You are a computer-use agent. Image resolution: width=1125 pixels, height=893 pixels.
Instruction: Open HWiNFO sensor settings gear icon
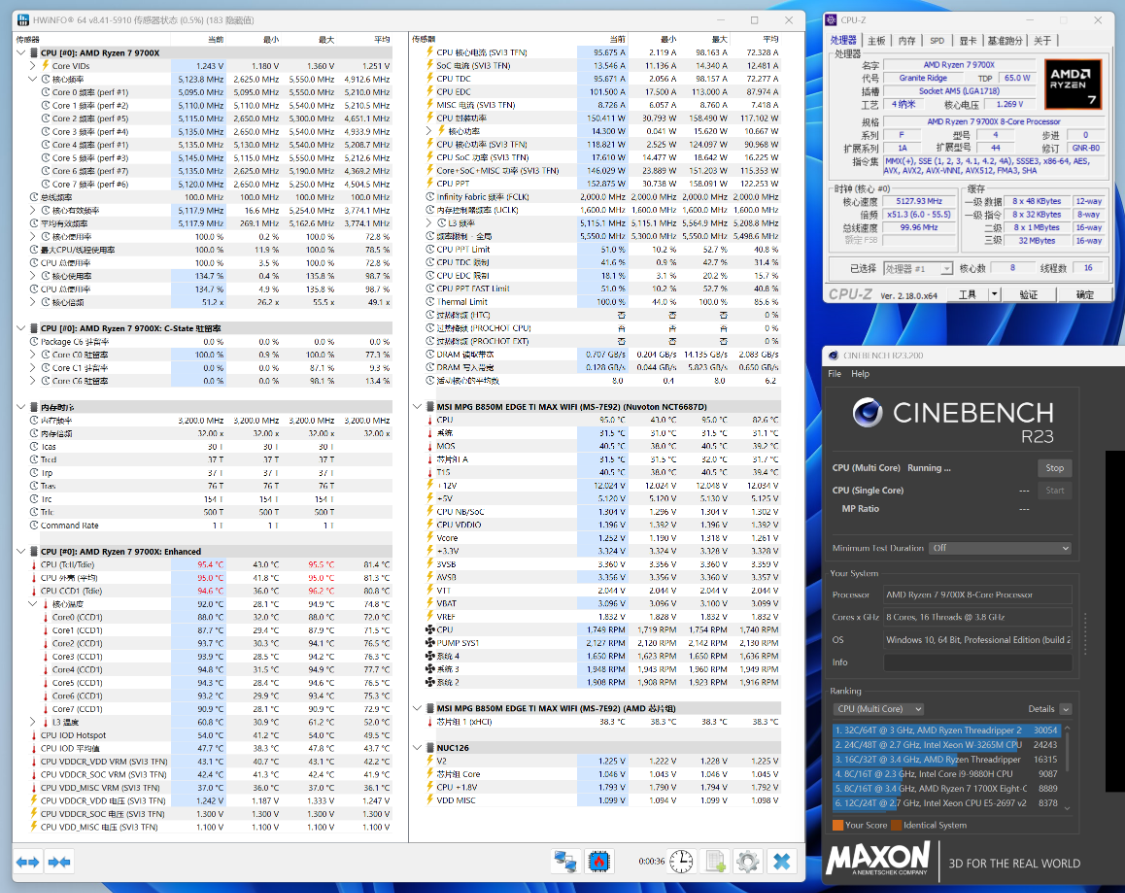[x=748, y=861]
